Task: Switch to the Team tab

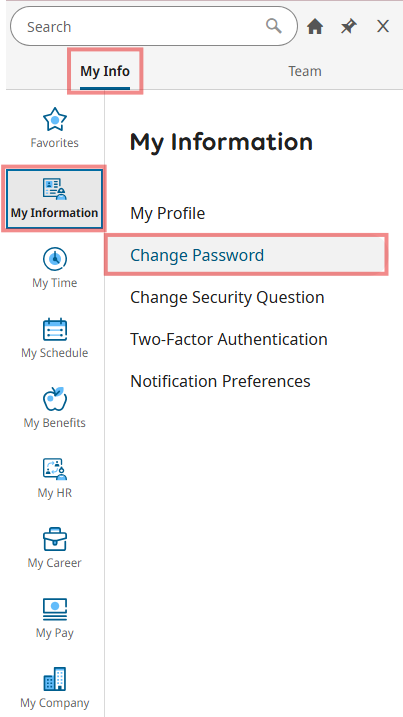Action: pos(305,71)
